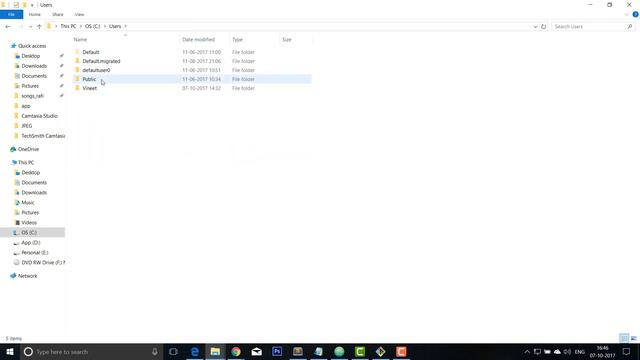Screen dimensions: 640x360
Task: Open pinned Pictures under Quick access
Action: (30, 86)
